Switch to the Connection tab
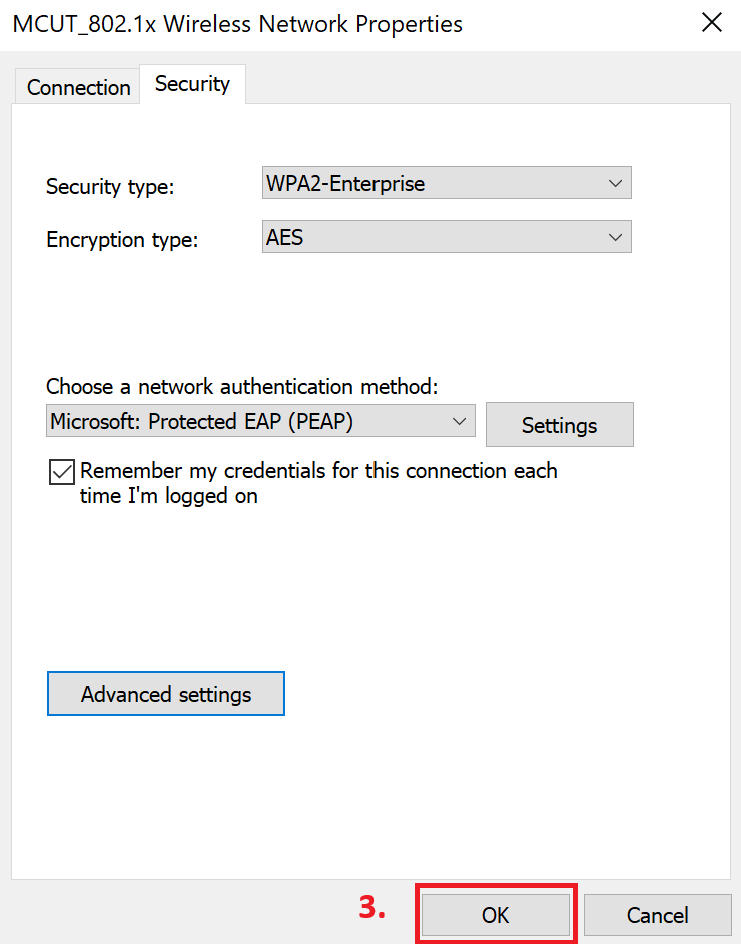This screenshot has width=741, height=944. [78, 87]
